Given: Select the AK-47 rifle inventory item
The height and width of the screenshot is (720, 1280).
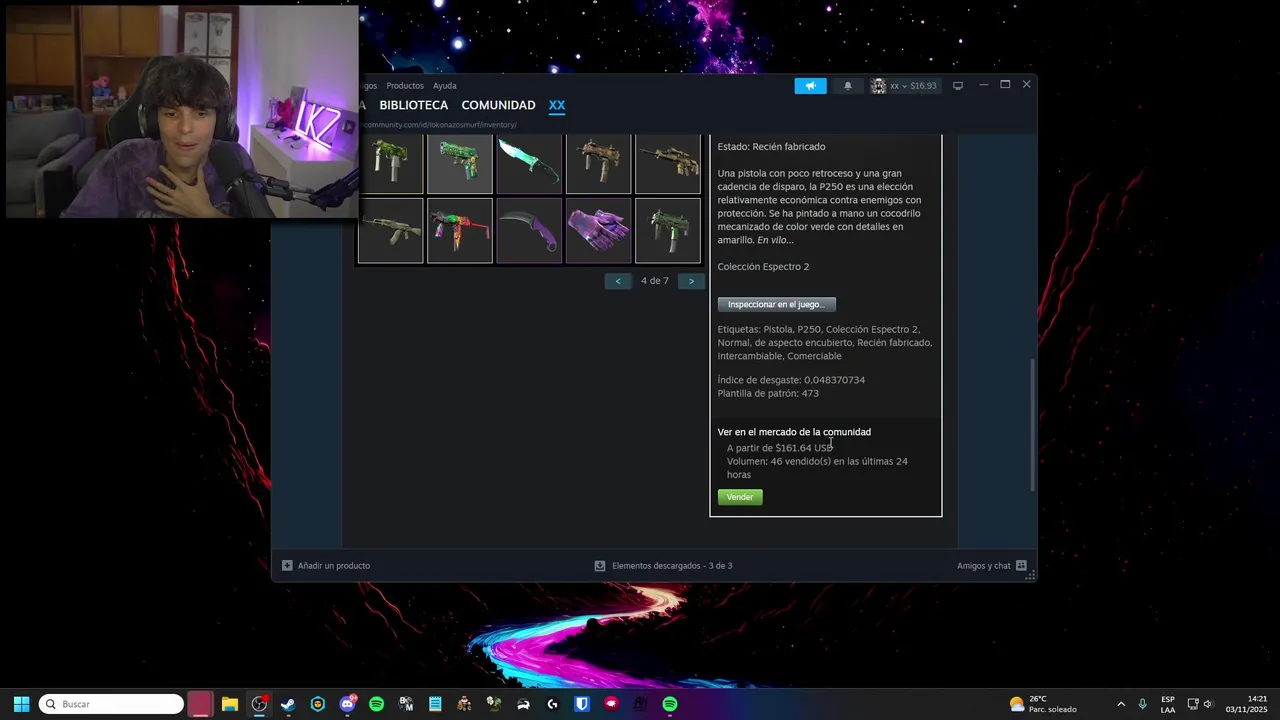Looking at the screenshot, I should point(391,231).
